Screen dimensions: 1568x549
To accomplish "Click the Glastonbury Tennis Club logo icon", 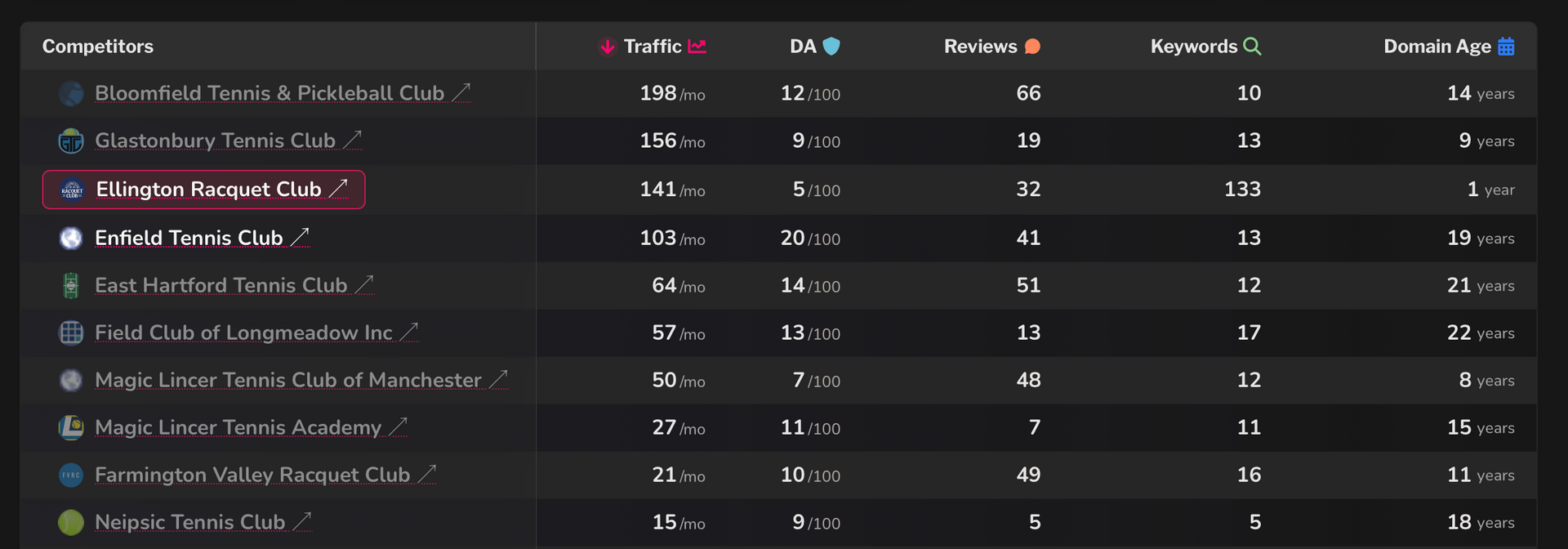I will click(x=71, y=141).
